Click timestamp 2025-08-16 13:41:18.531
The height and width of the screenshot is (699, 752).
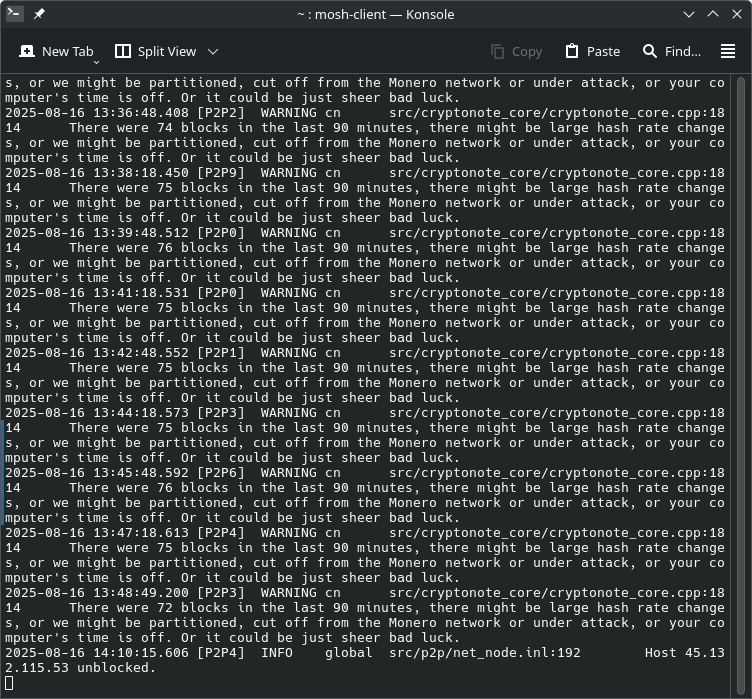[x=97, y=293]
